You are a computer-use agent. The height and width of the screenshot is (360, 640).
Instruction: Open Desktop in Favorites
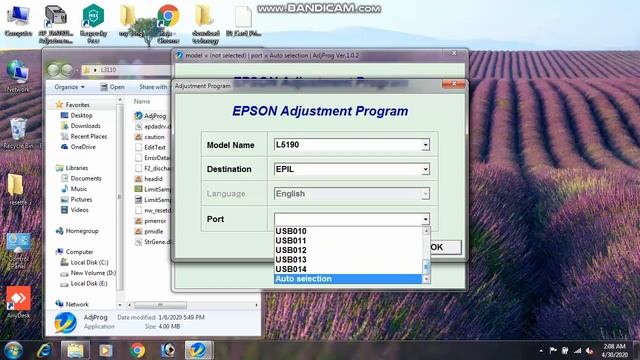76,116
